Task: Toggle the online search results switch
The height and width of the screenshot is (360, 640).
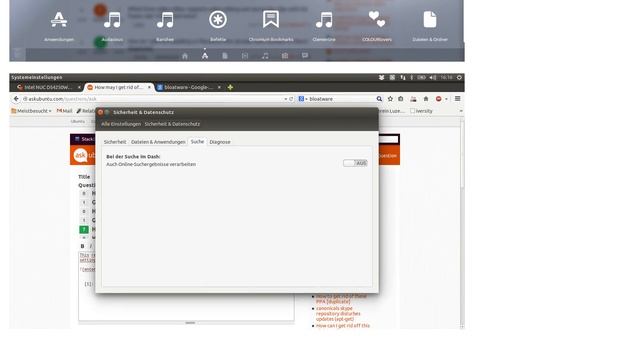Action: pyautogui.click(x=355, y=163)
